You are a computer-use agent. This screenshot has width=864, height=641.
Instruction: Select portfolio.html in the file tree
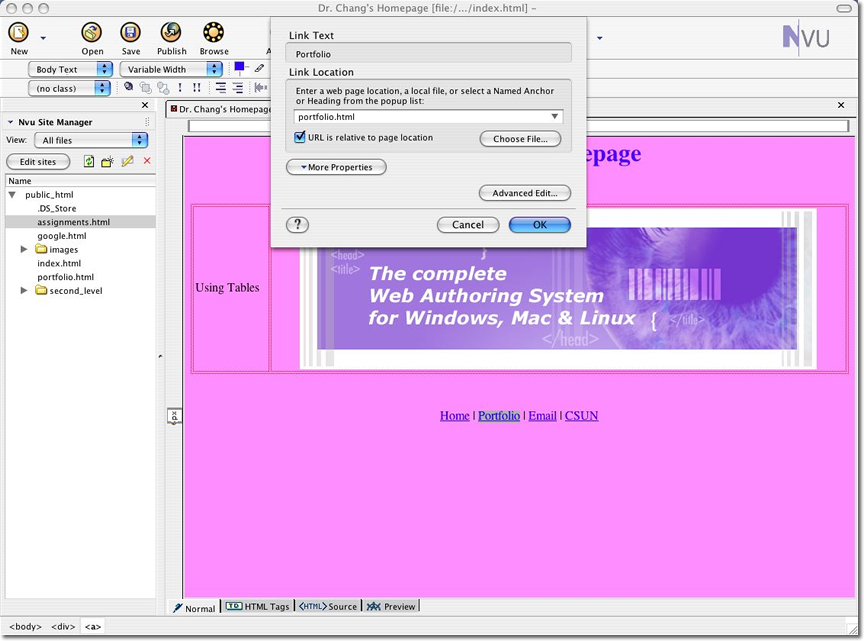[x=66, y=277]
